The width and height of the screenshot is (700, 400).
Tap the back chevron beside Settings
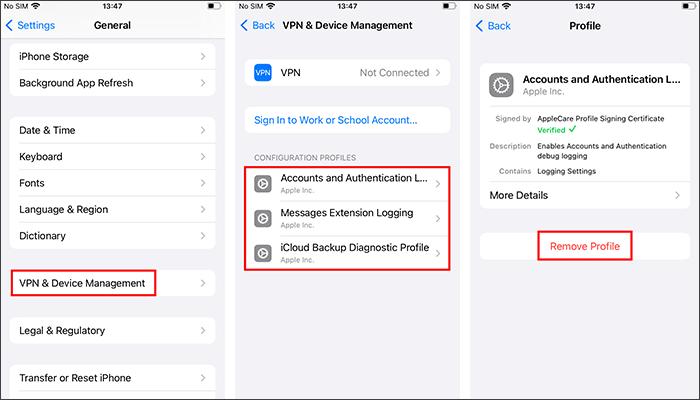[9, 25]
